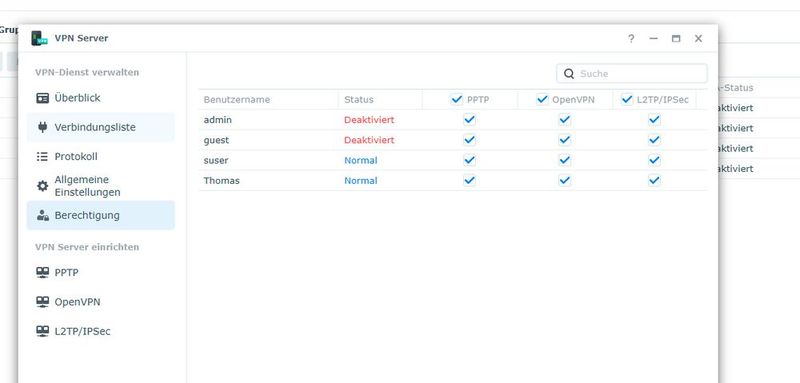Click the magnifier icon in search box
800x383 pixels.
coord(569,73)
